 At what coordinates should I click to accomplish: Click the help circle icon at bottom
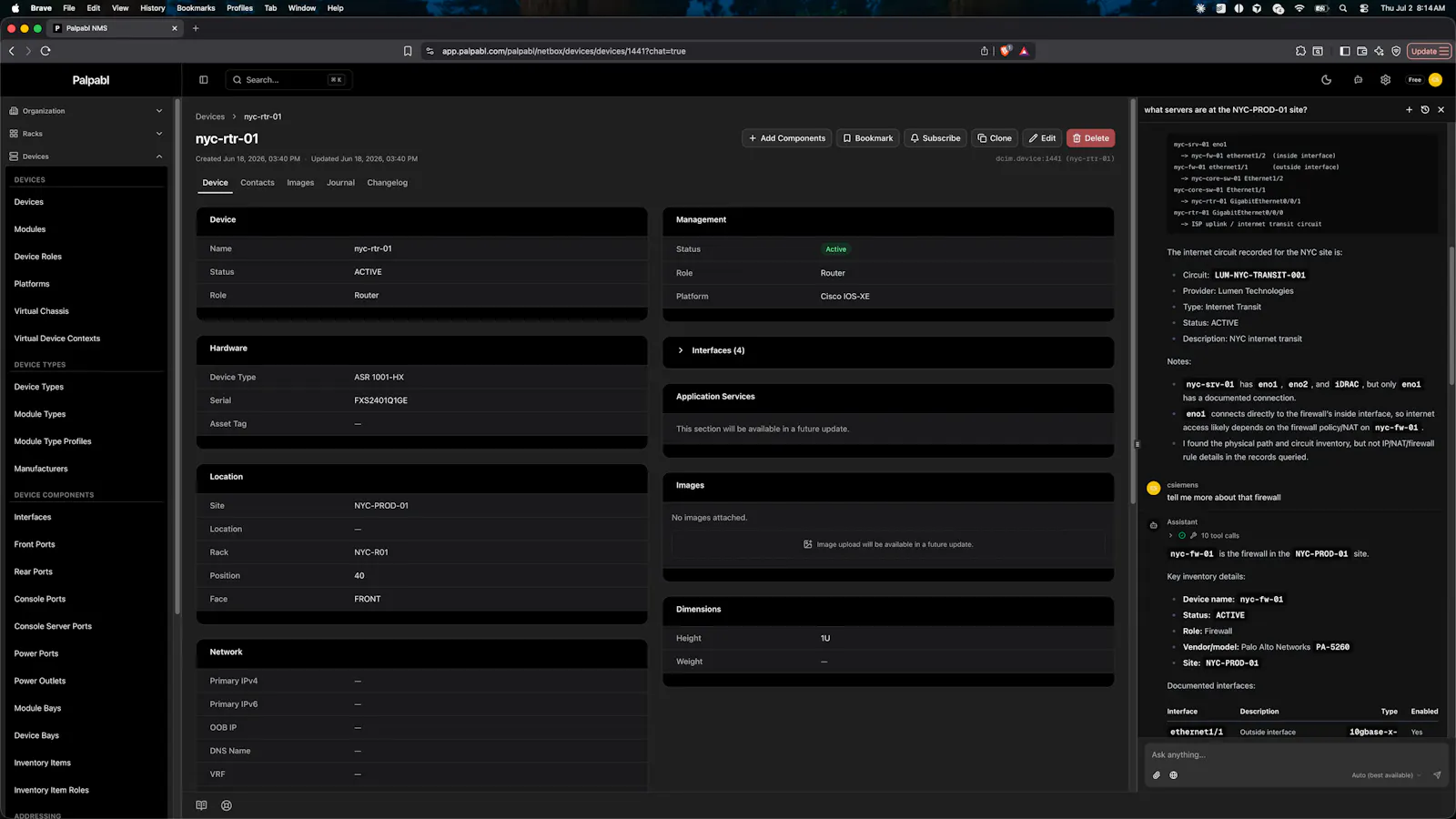tap(227, 805)
